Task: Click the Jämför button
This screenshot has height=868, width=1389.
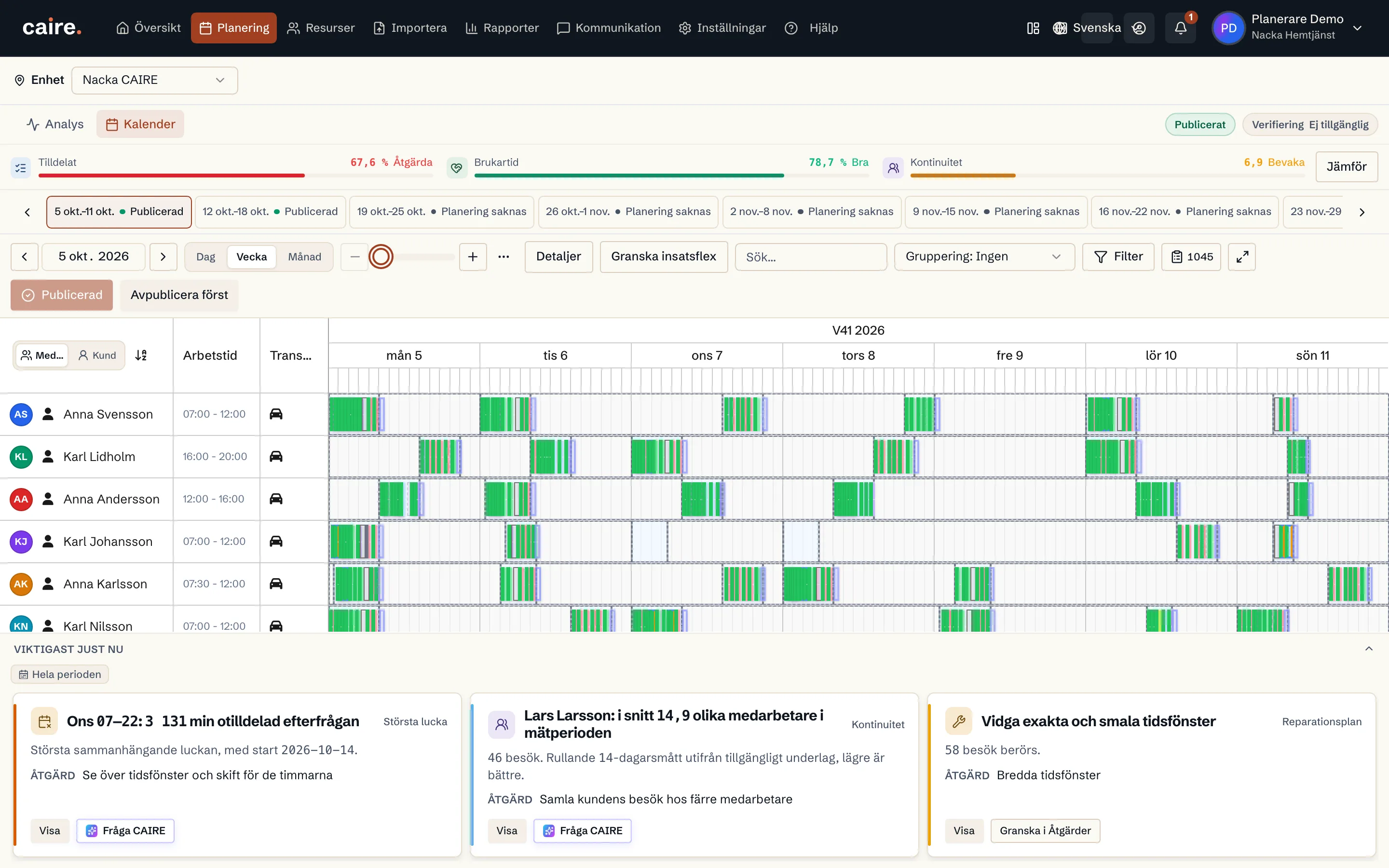Action: coord(1346,166)
